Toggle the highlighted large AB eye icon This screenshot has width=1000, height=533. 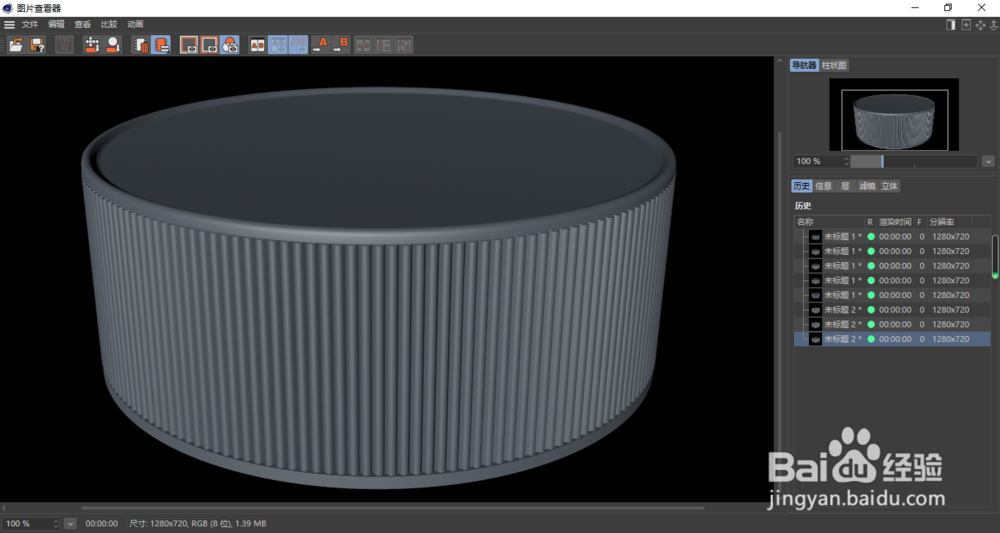click(x=298, y=45)
